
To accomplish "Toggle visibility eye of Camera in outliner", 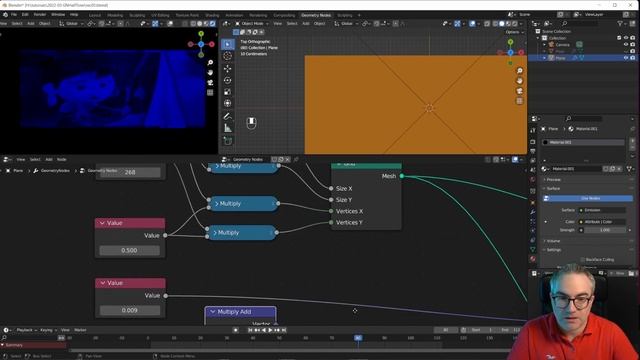I will [x=626, y=44].
